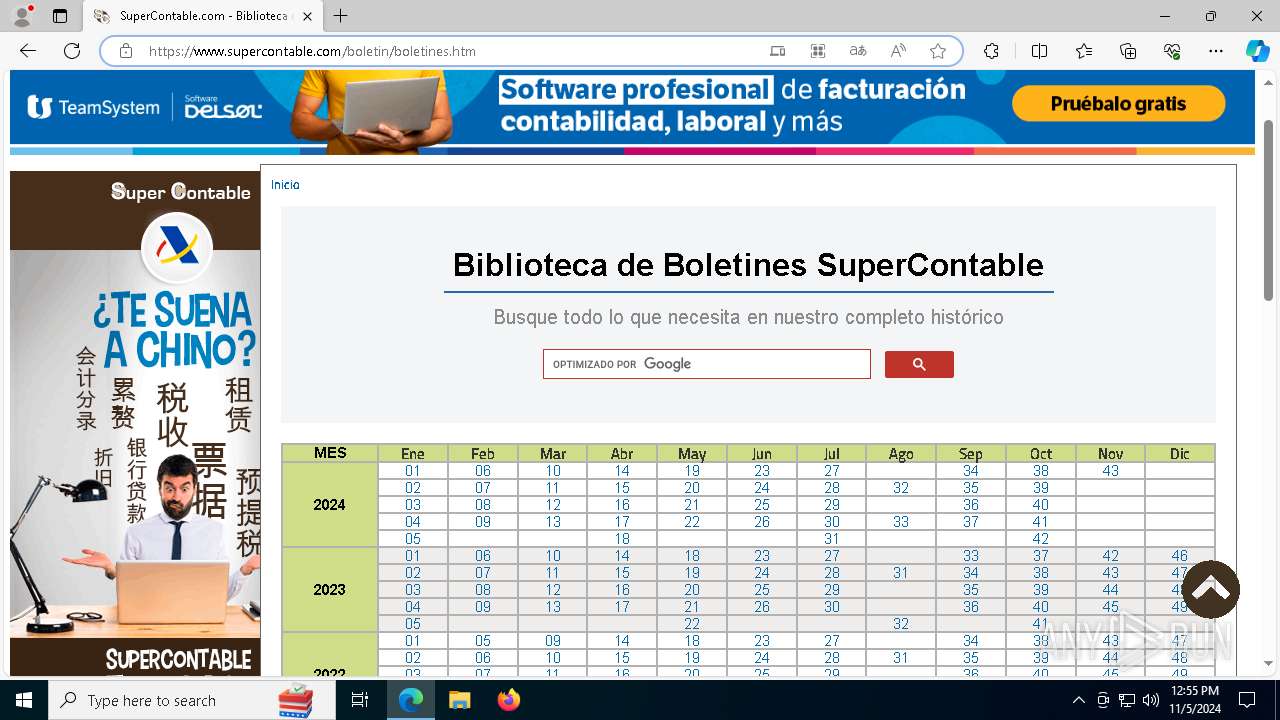Open the Favorites list
Screen dimensions: 1280x720
(x=1084, y=51)
